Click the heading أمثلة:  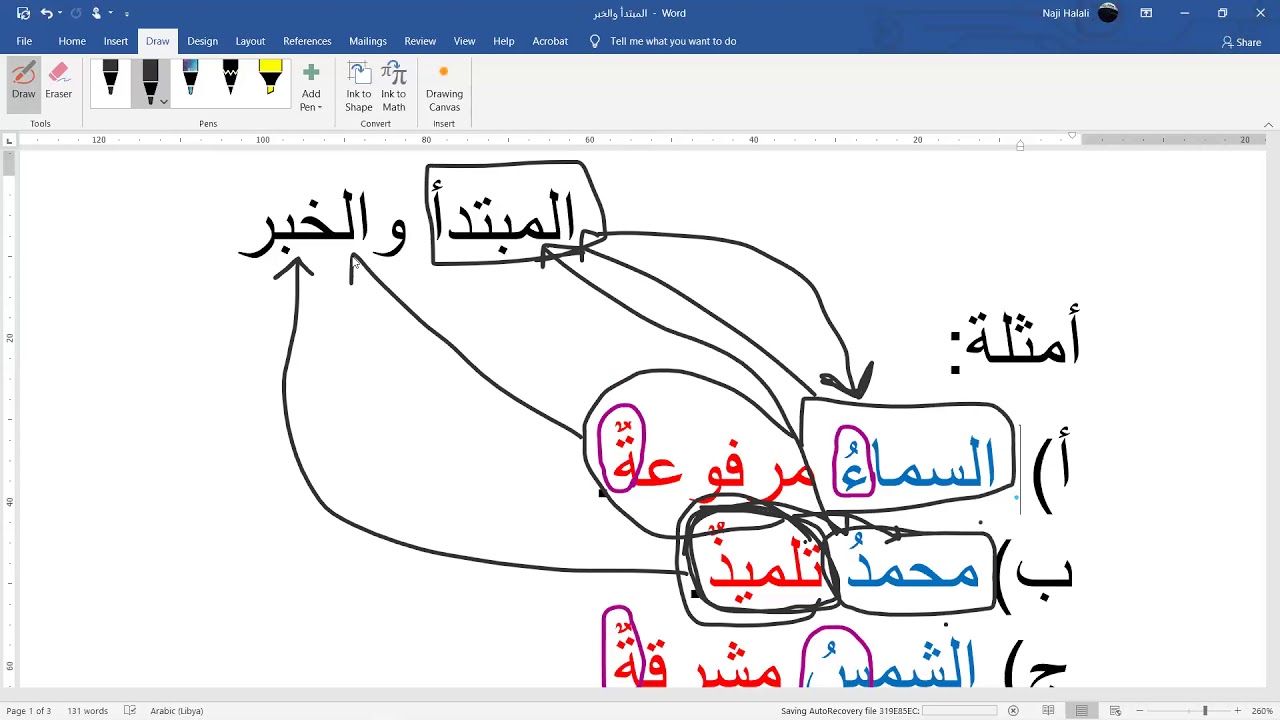[x=1015, y=340]
